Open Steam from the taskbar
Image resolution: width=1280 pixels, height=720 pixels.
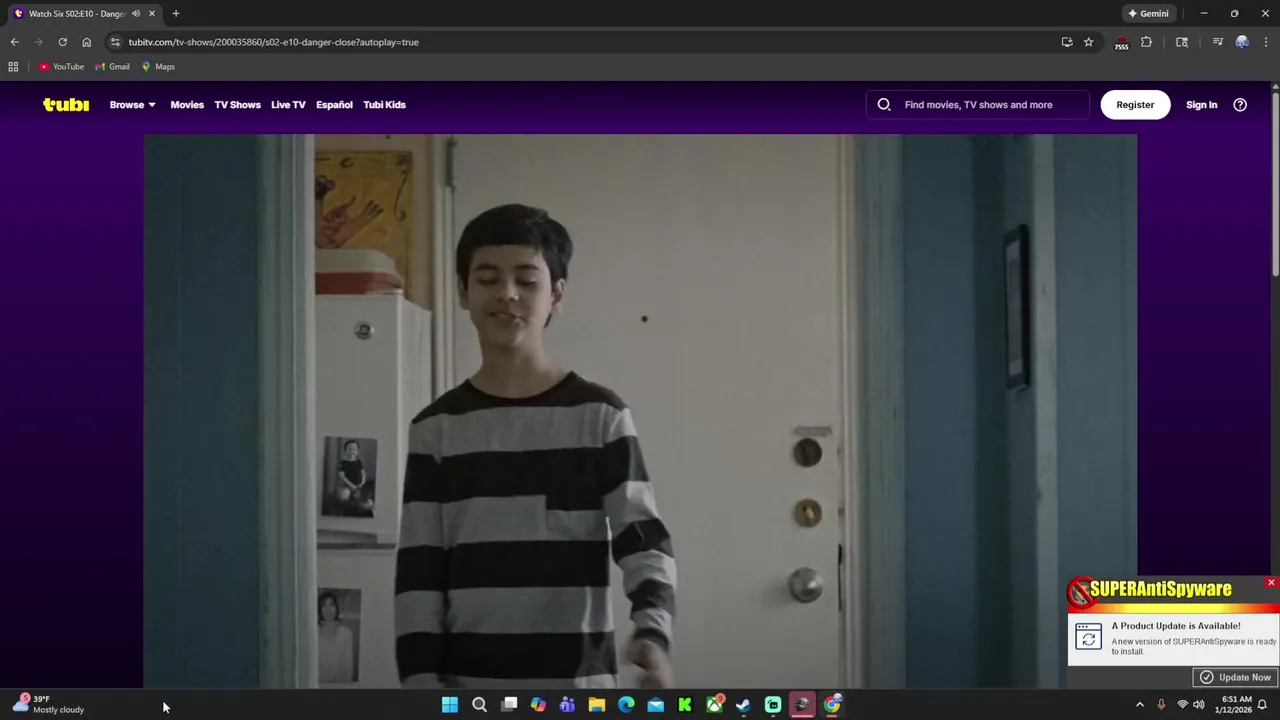tap(743, 705)
